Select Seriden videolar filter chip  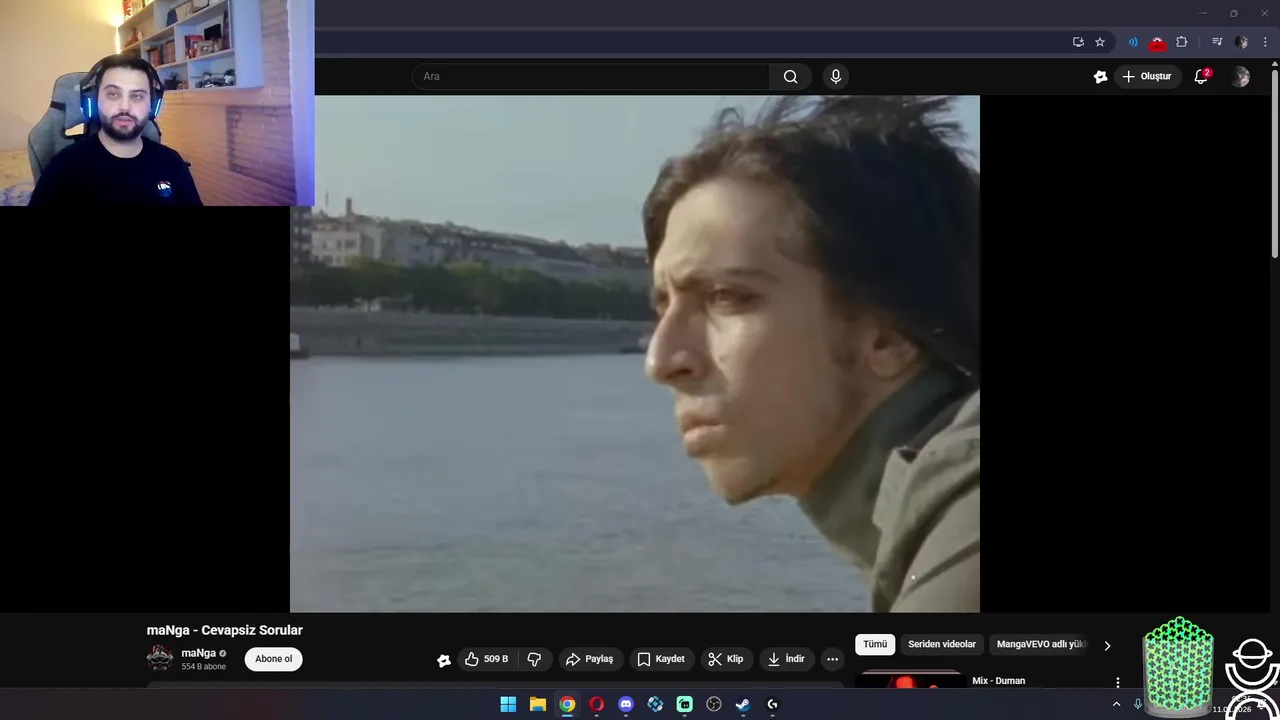pyautogui.click(x=942, y=645)
